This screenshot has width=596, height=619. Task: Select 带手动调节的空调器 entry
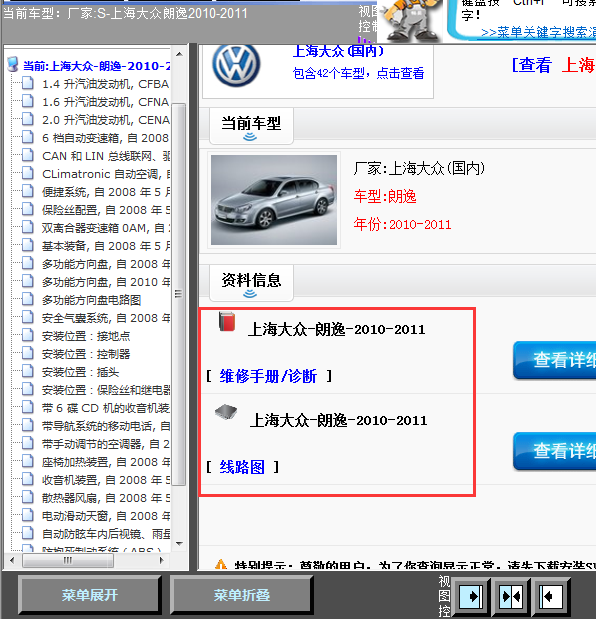105,444
